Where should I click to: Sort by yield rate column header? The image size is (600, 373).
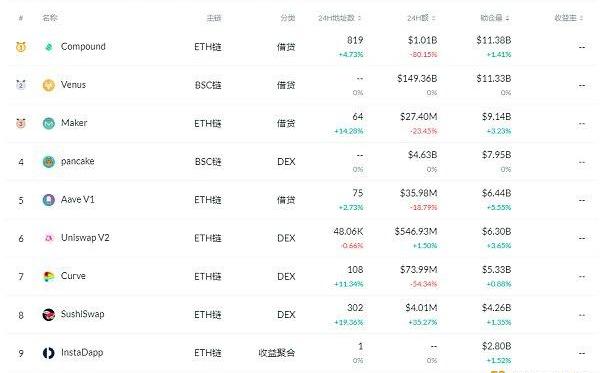click(569, 18)
